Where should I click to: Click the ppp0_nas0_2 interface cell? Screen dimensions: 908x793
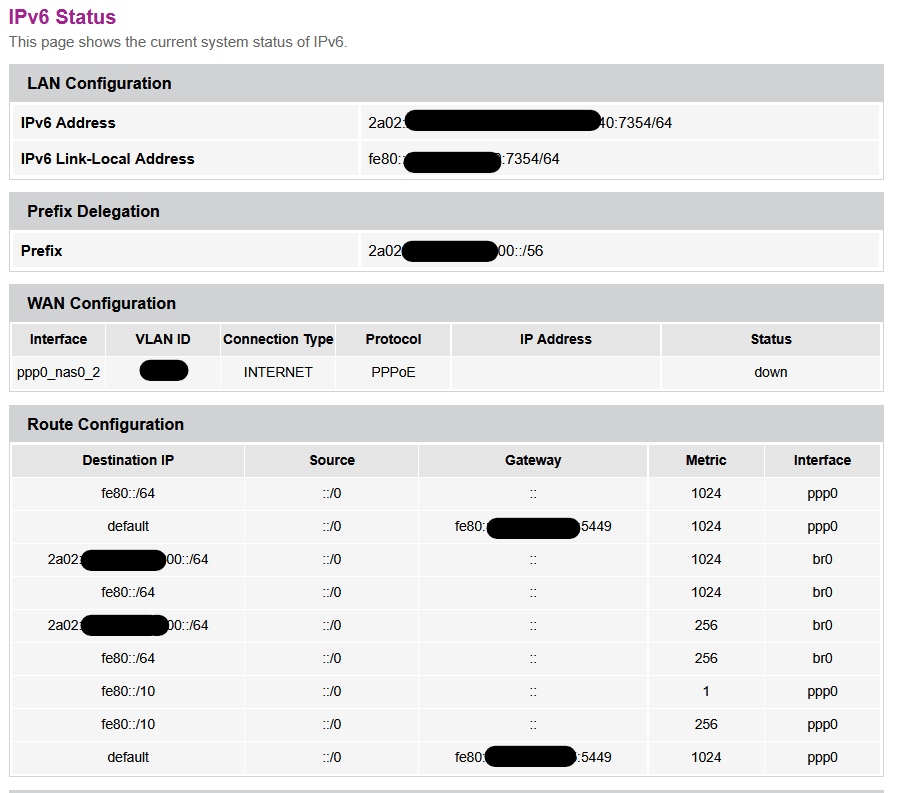coord(58,372)
